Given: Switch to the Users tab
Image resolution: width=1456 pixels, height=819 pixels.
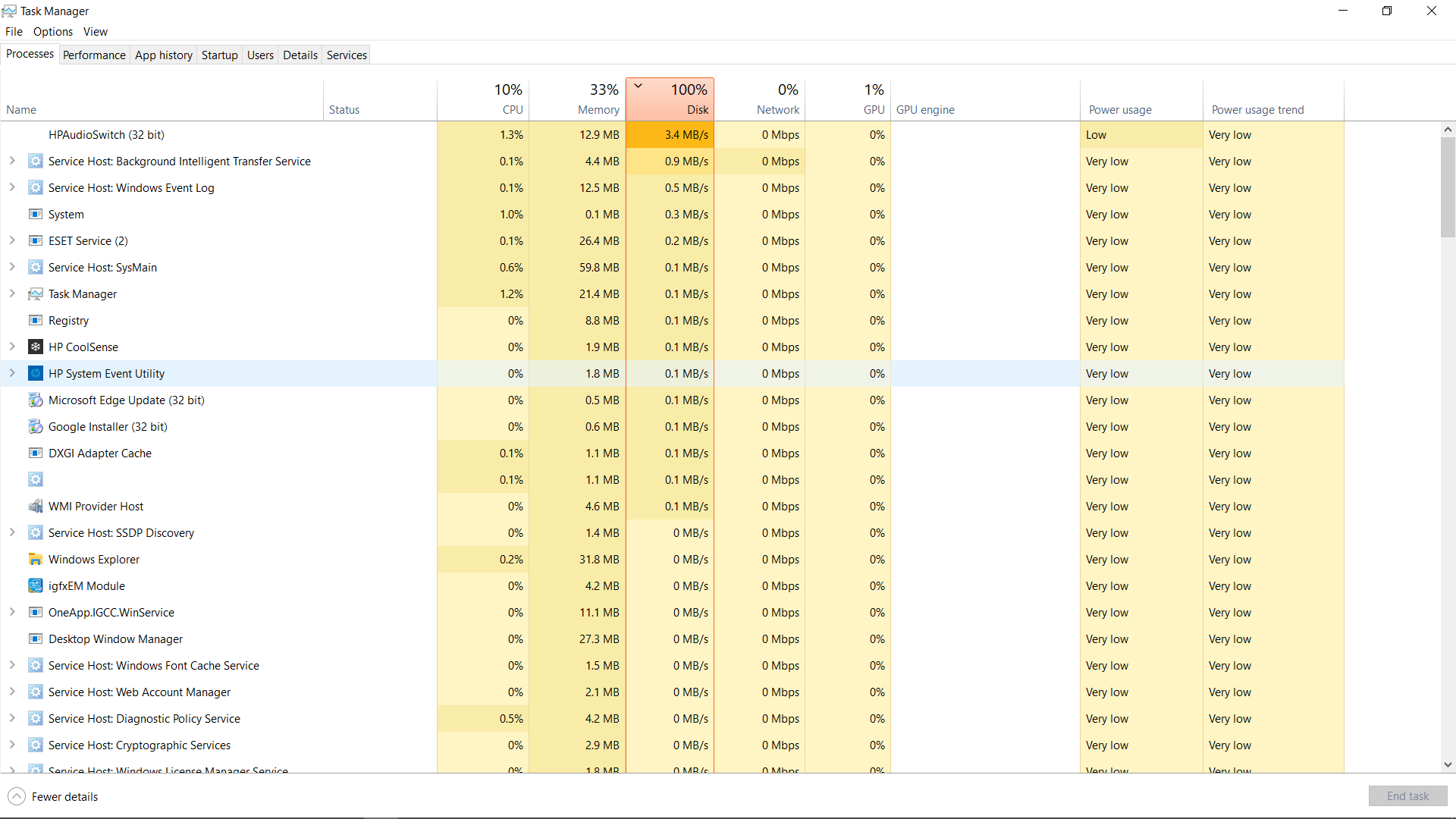Looking at the screenshot, I should [x=260, y=55].
